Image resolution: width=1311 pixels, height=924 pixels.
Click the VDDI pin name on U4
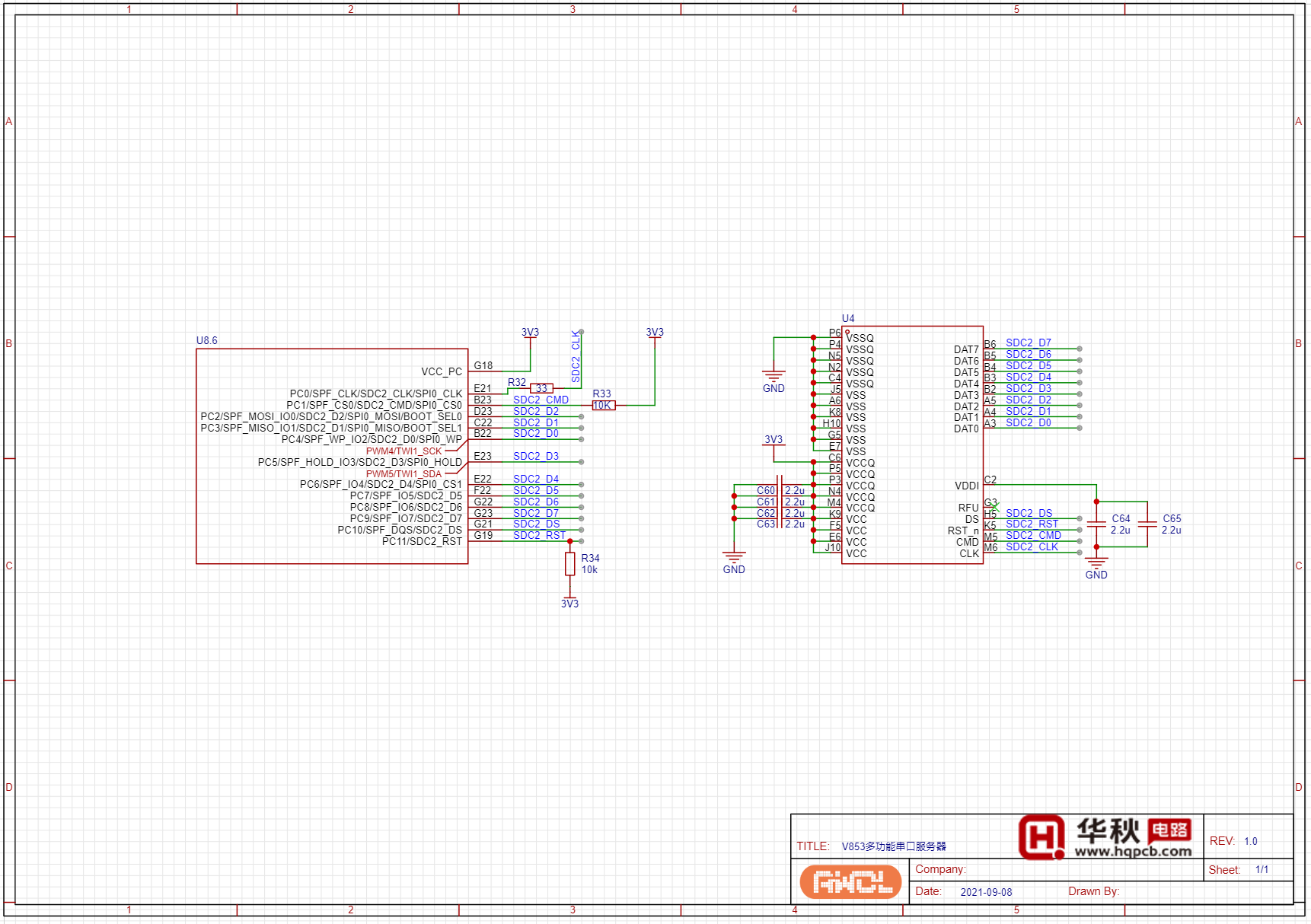tap(967, 486)
